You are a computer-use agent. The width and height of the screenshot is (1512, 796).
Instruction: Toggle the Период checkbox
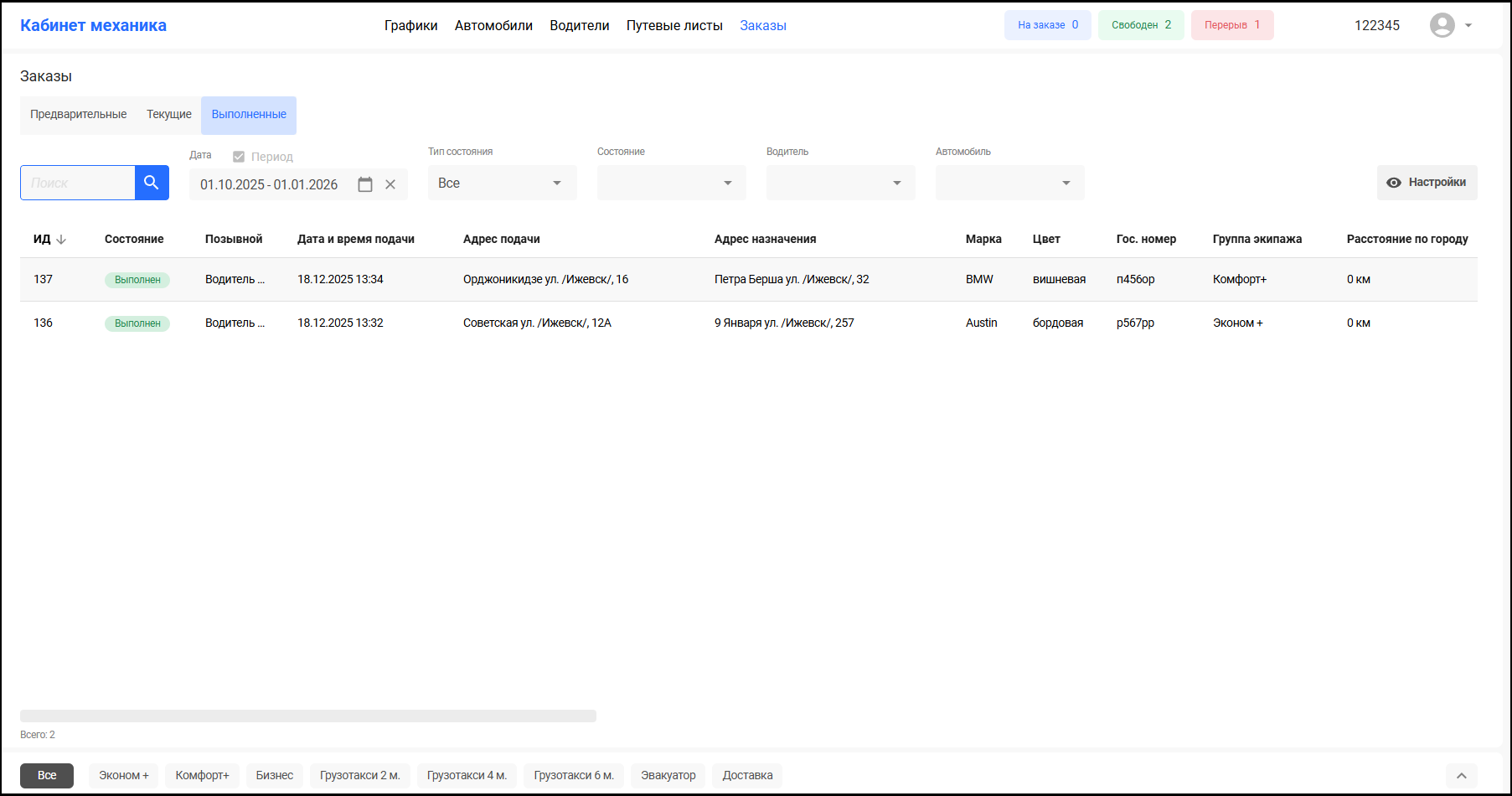click(x=239, y=157)
